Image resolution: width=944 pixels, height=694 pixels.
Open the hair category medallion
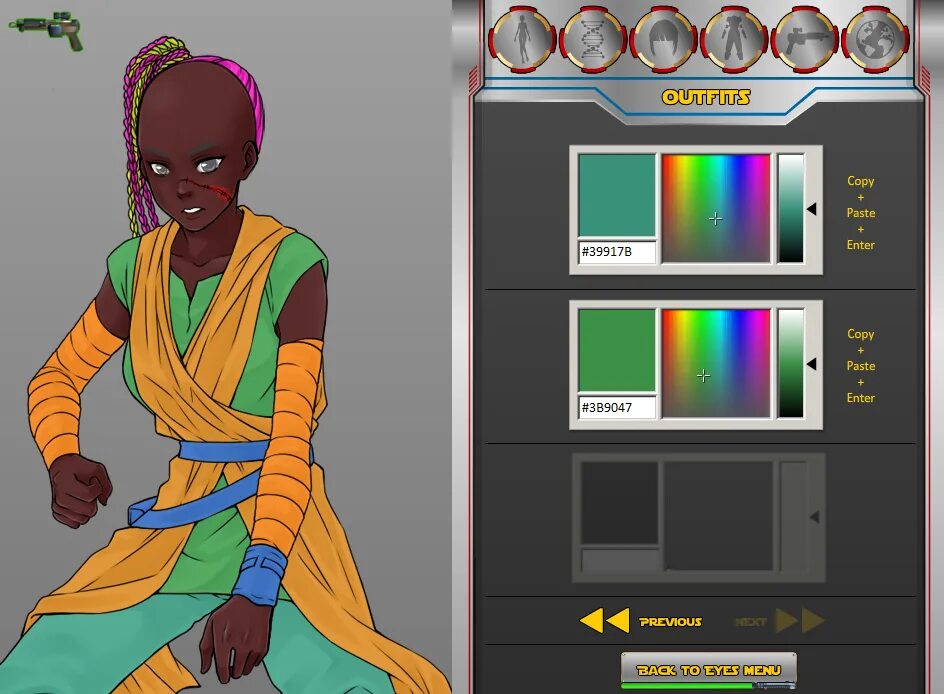pos(663,39)
